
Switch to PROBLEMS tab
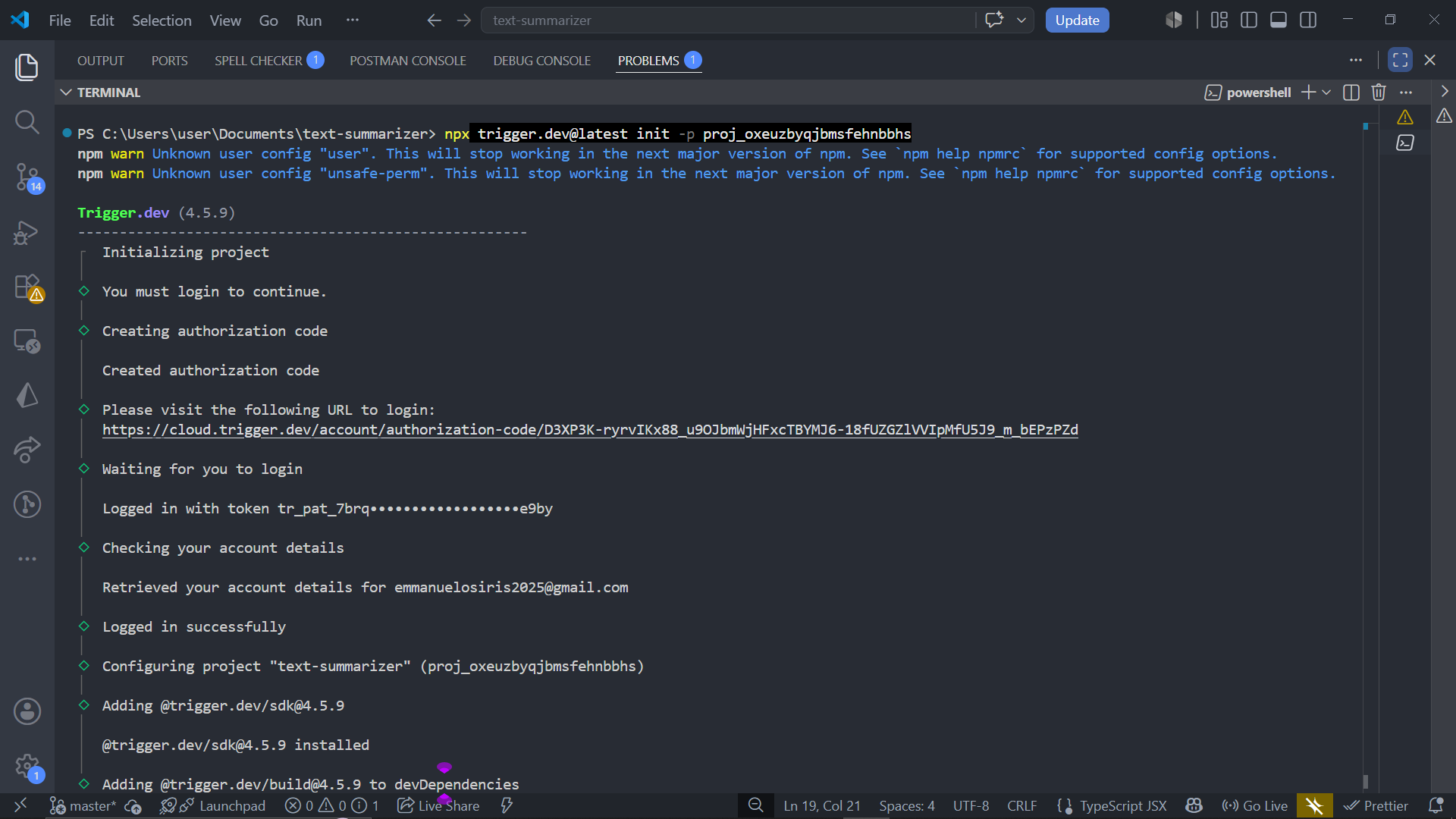pyautogui.click(x=659, y=61)
